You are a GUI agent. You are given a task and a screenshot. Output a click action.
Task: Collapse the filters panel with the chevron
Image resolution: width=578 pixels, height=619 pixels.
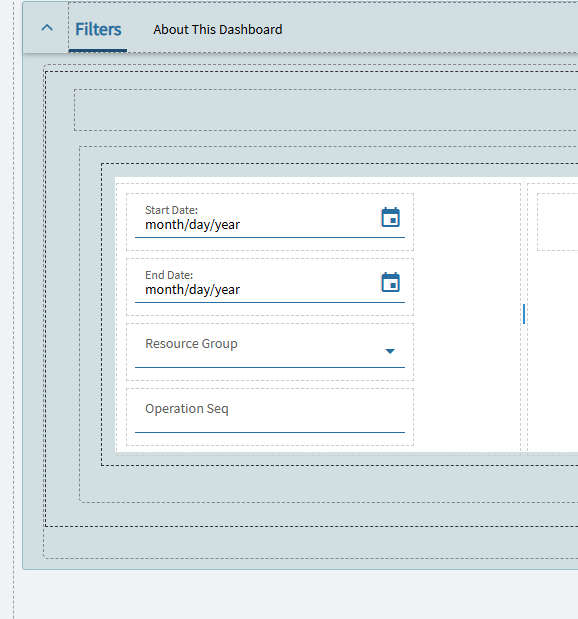click(47, 28)
